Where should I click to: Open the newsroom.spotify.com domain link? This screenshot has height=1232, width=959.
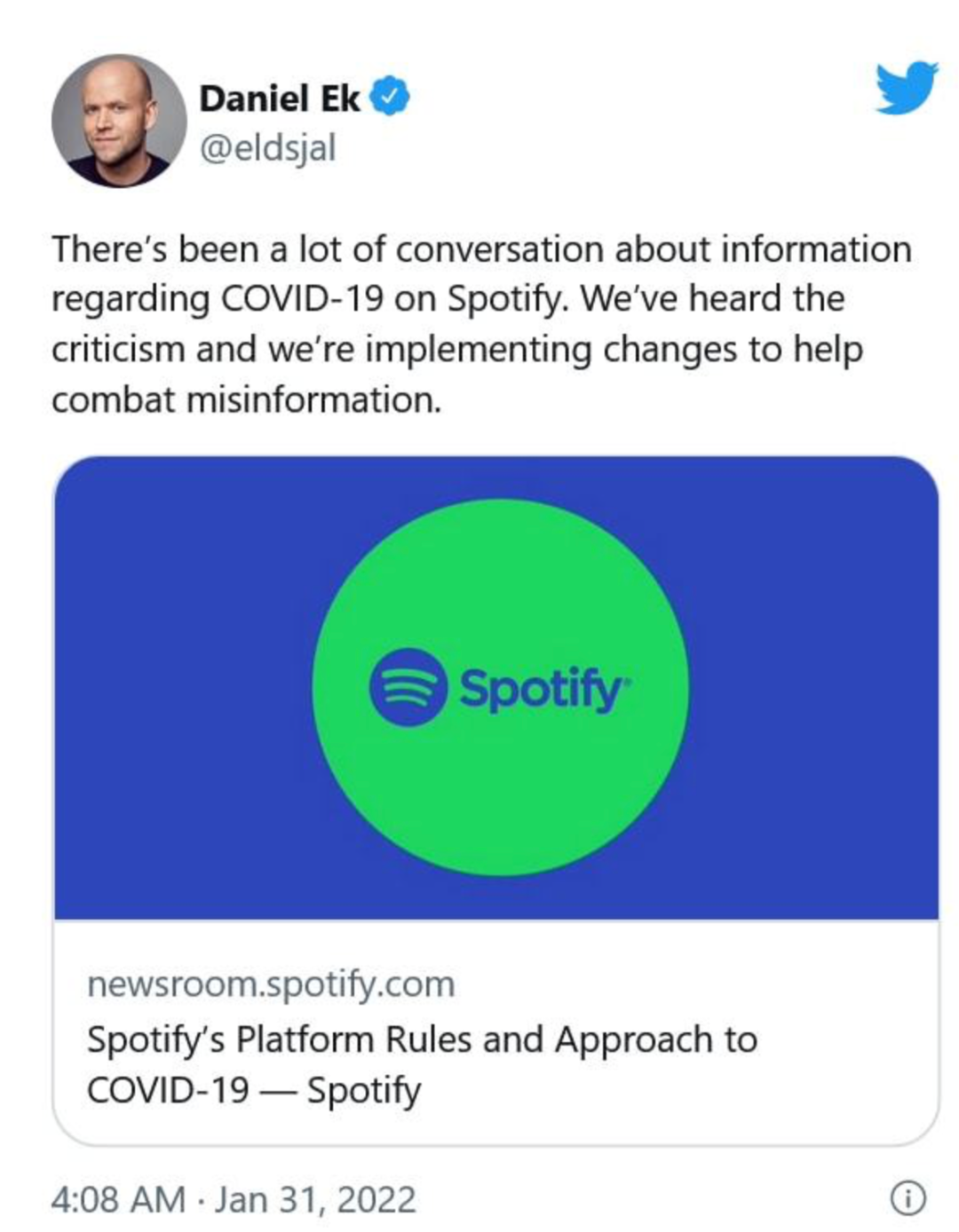(x=271, y=984)
